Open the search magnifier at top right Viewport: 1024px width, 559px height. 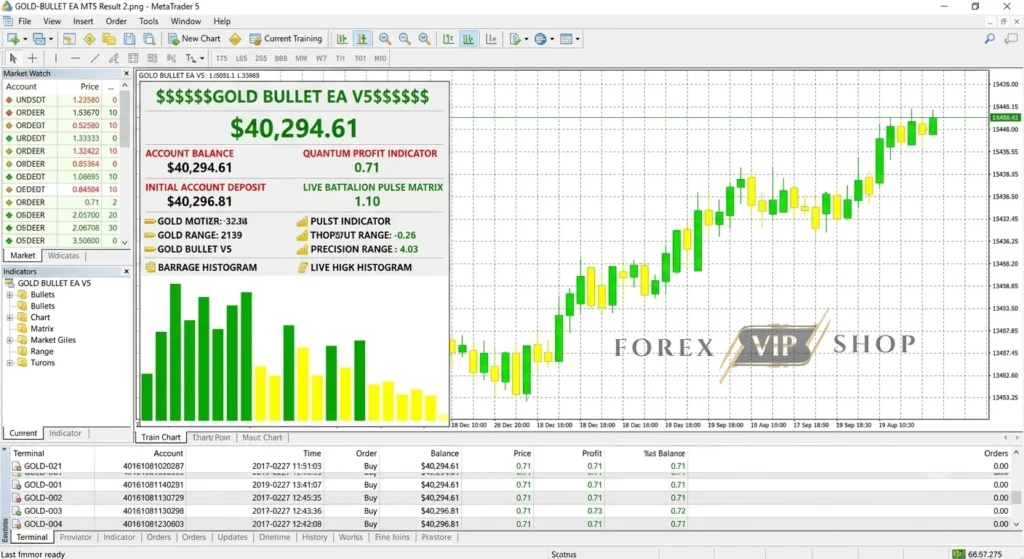point(990,39)
